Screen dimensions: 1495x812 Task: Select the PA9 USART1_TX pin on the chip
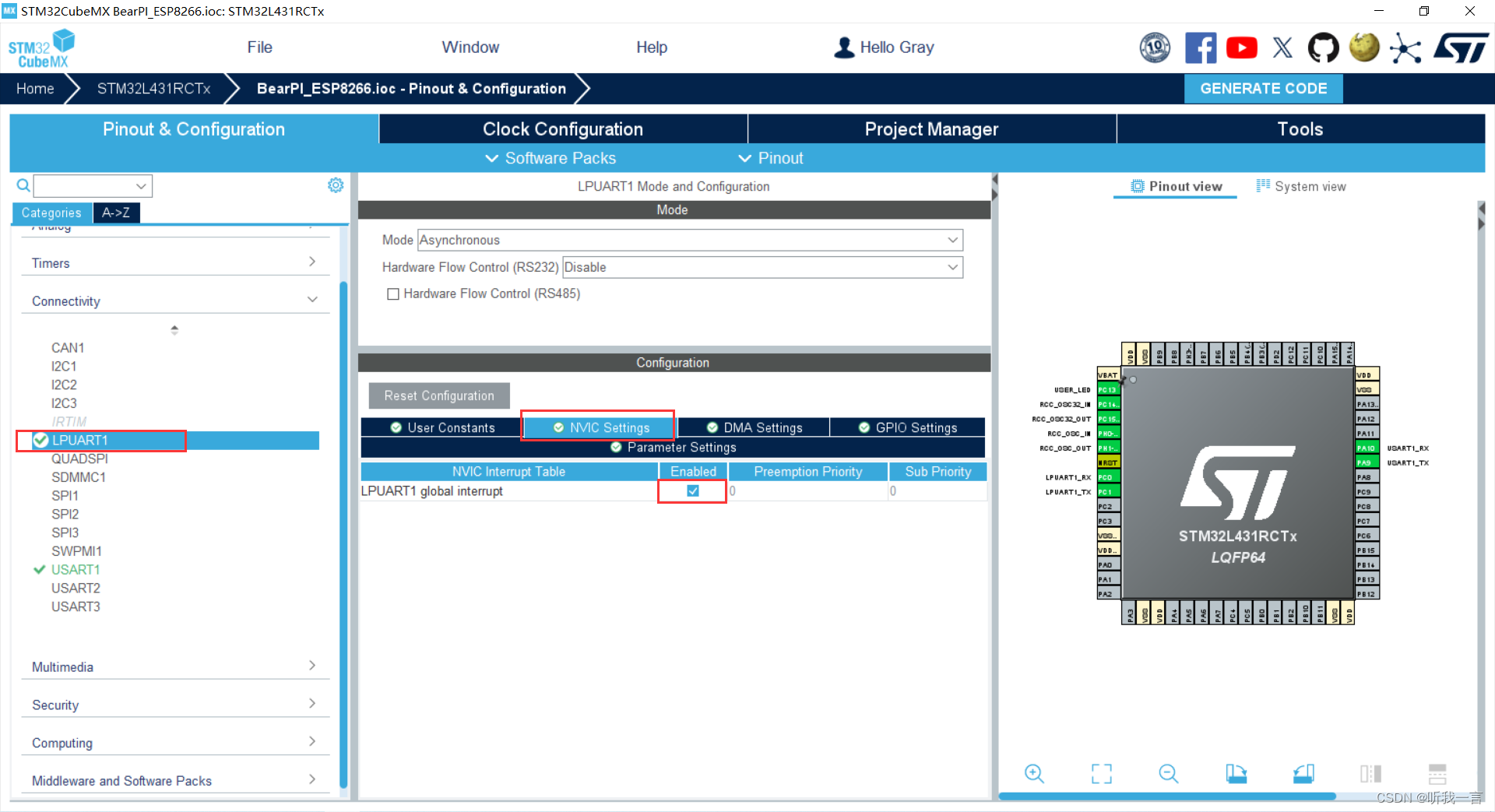(x=1367, y=462)
